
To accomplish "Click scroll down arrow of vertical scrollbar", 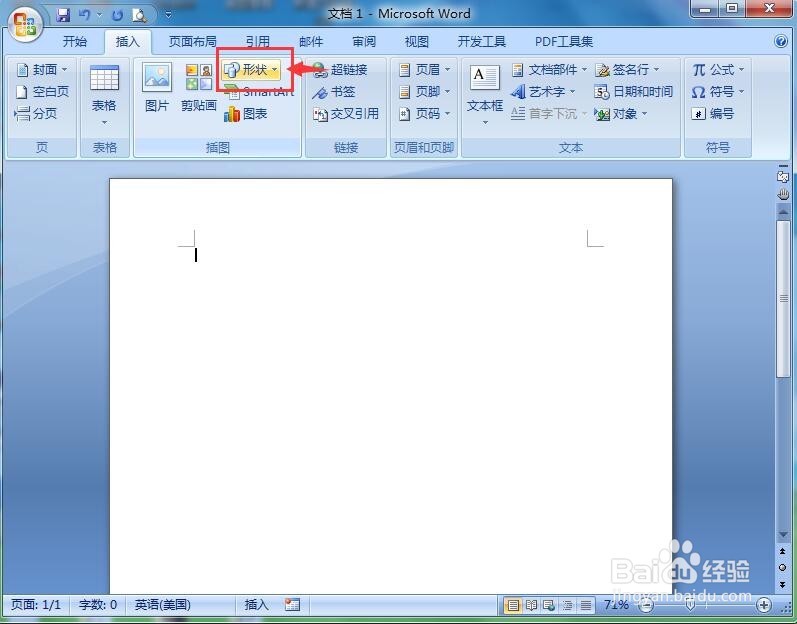I will (x=783, y=535).
